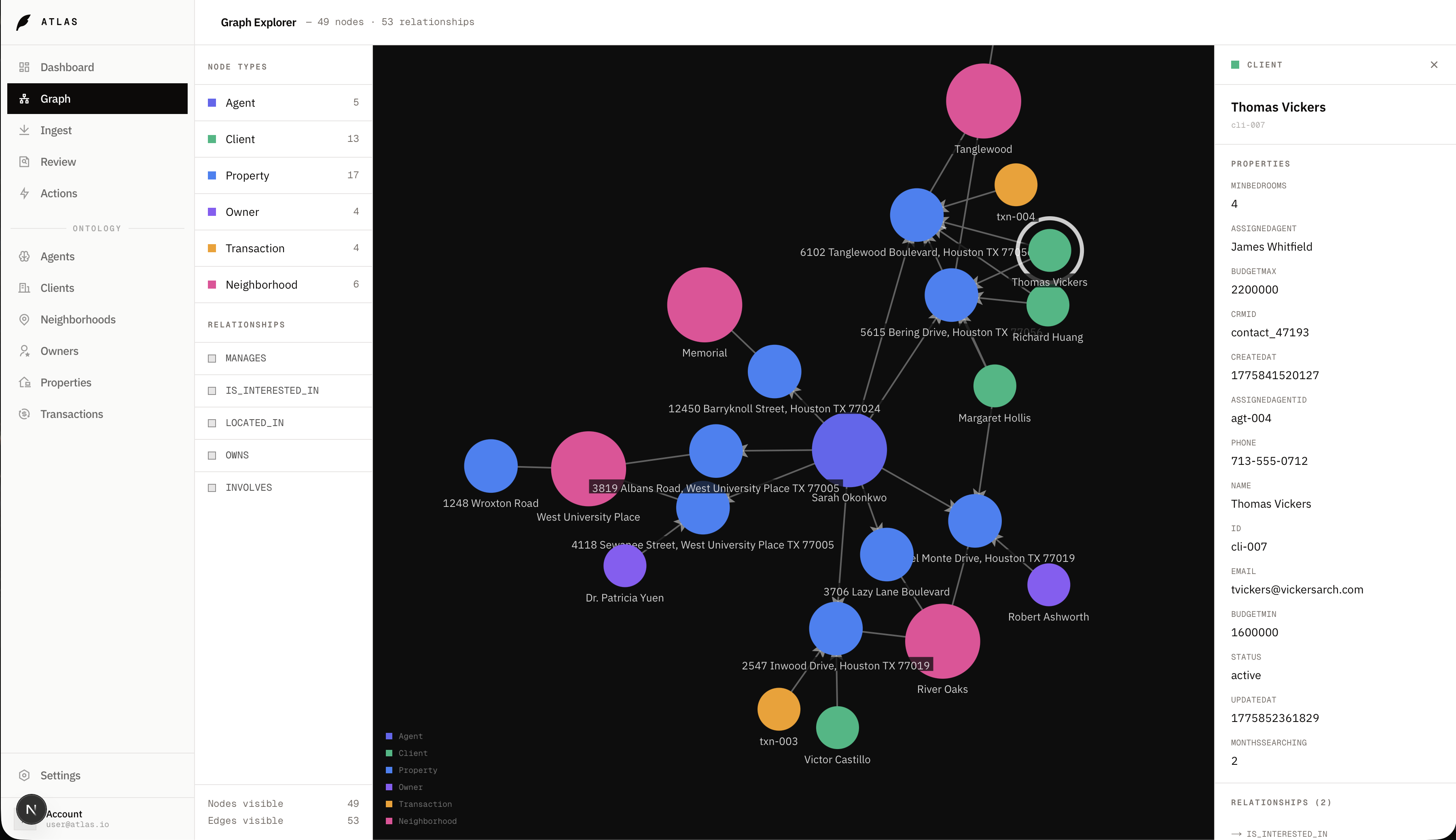
Task: Open the Properties list
Action: tap(97, 382)
